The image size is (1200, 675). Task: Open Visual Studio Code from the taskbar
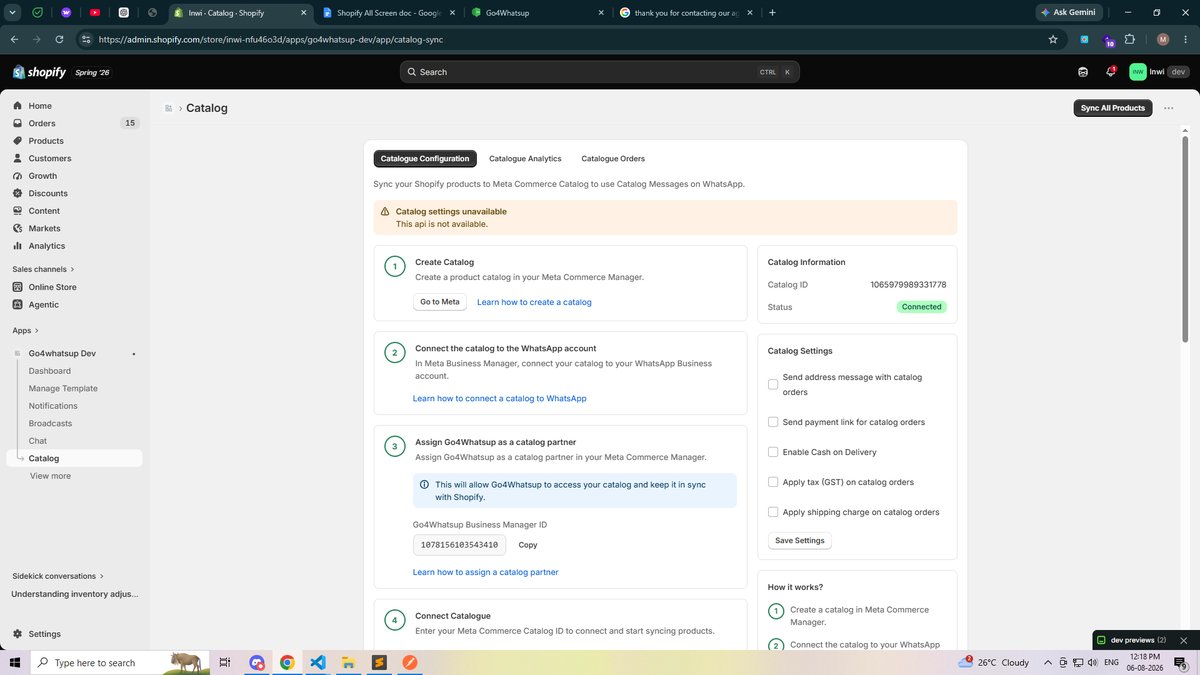pos(317,662)
